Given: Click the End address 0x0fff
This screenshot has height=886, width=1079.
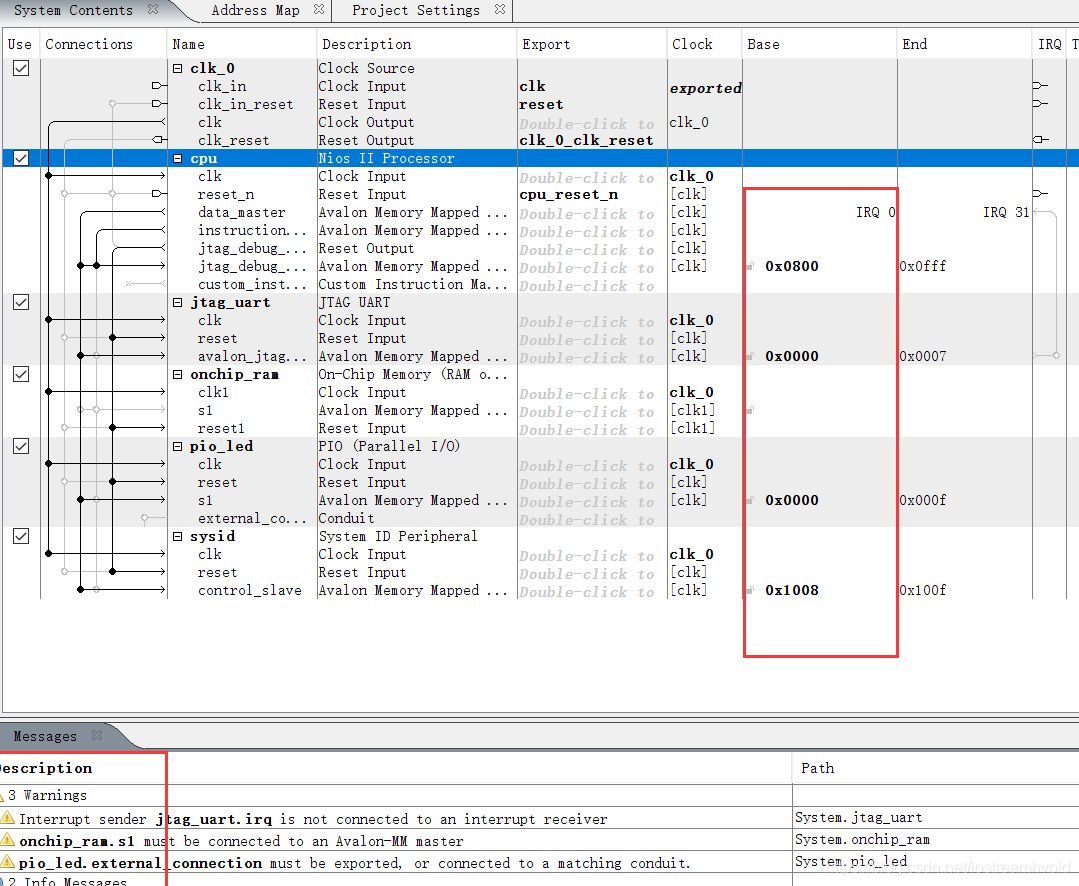Looking at the screenshot, I should point(923,266).
